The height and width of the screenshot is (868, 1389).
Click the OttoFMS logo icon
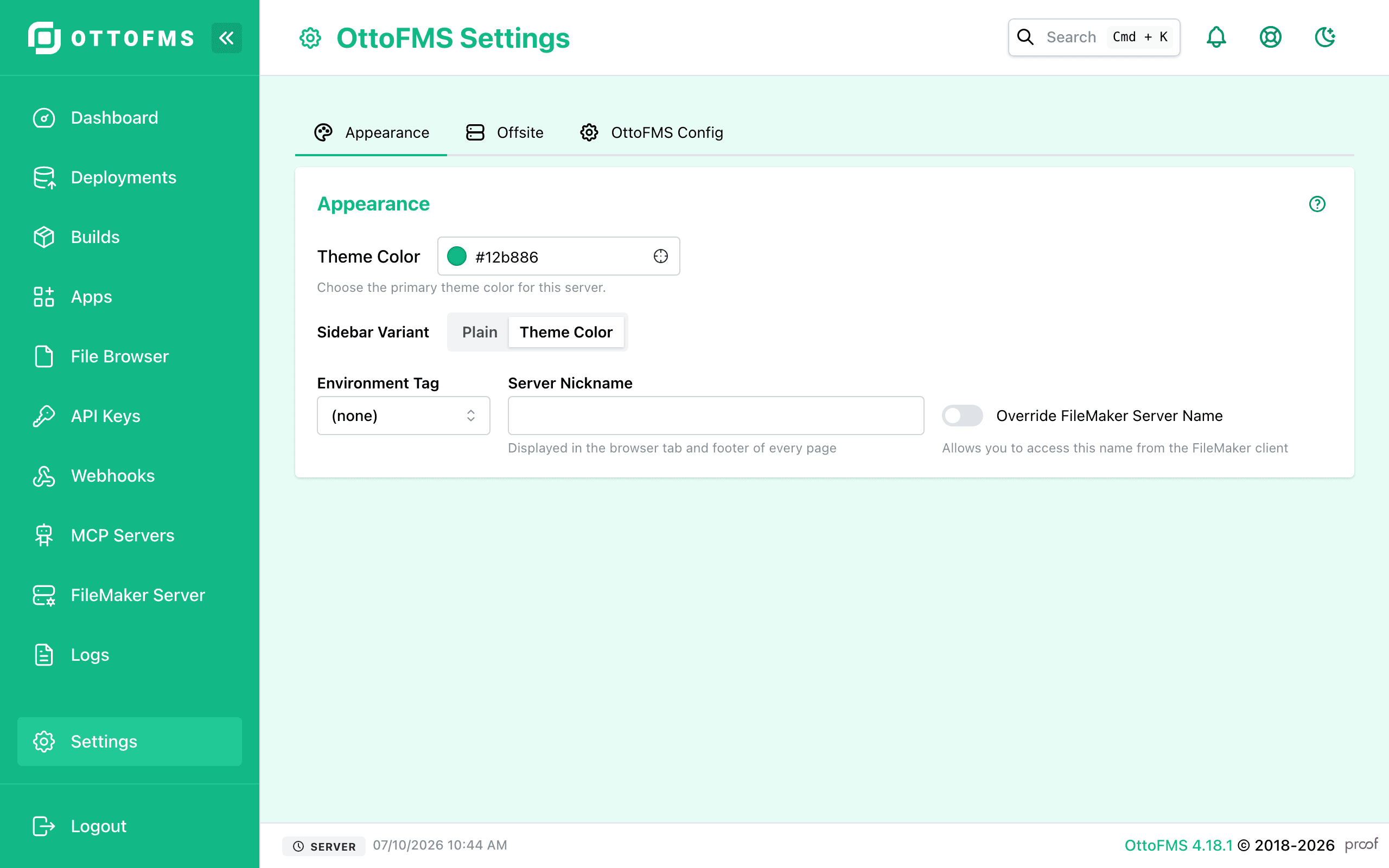coord(44,38)
